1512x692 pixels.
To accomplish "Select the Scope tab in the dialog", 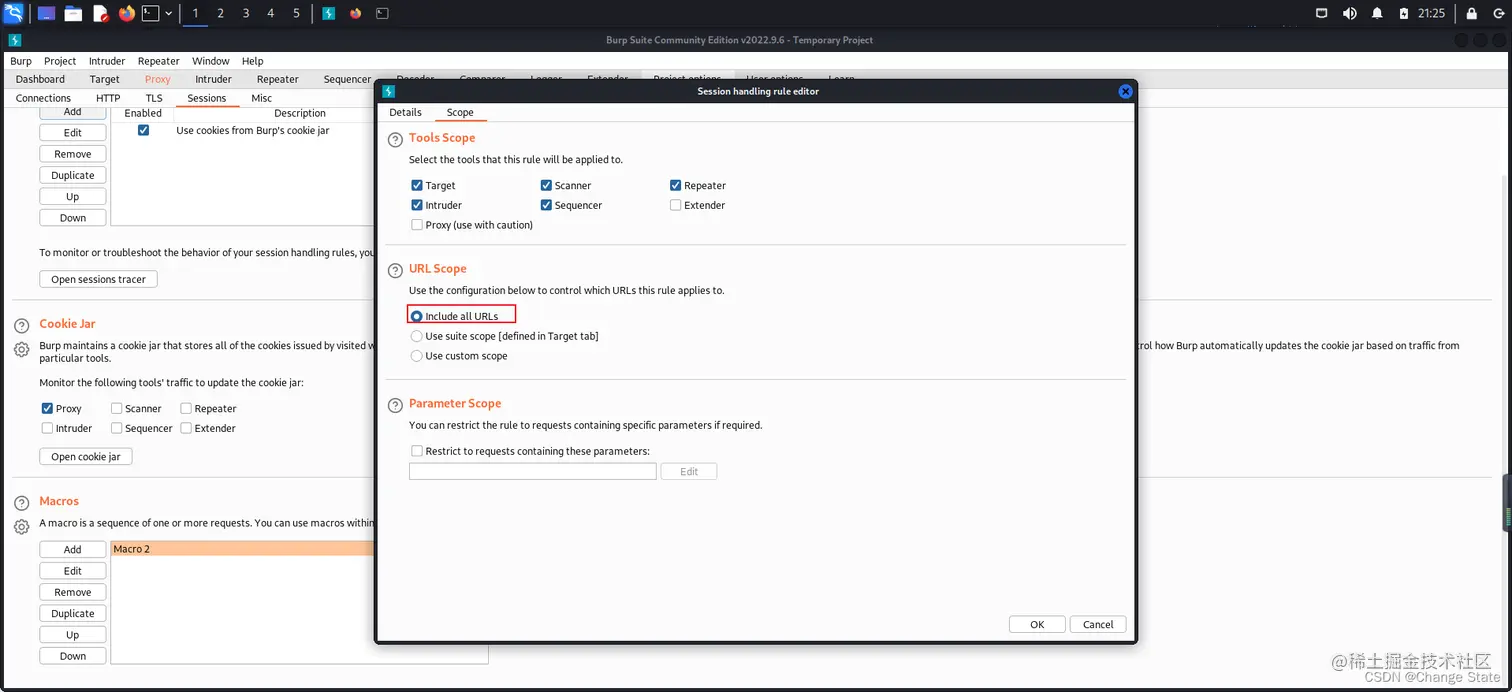I will point(460,112).
